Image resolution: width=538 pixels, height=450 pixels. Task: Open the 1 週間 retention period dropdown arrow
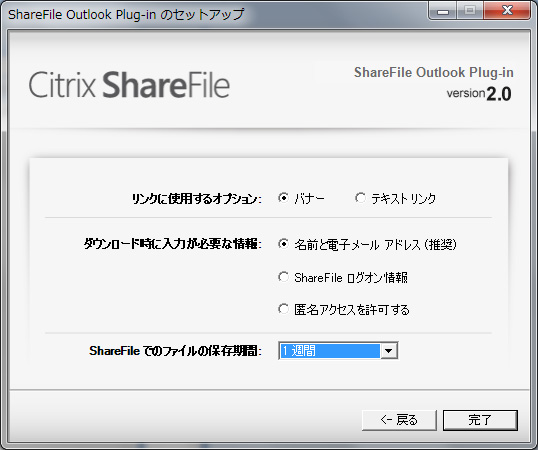(x=388, y=351)
